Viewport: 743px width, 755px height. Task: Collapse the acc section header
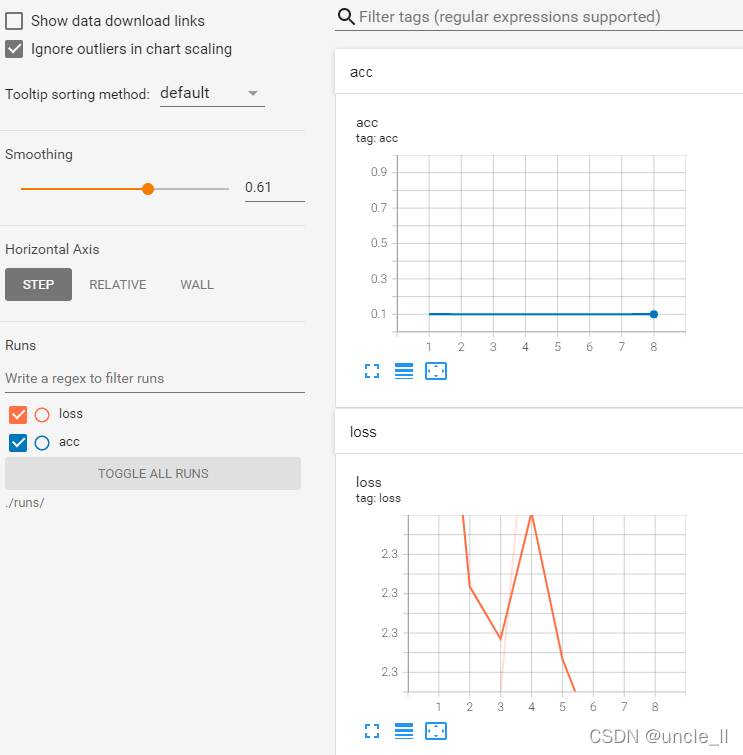tap(539, 72)
